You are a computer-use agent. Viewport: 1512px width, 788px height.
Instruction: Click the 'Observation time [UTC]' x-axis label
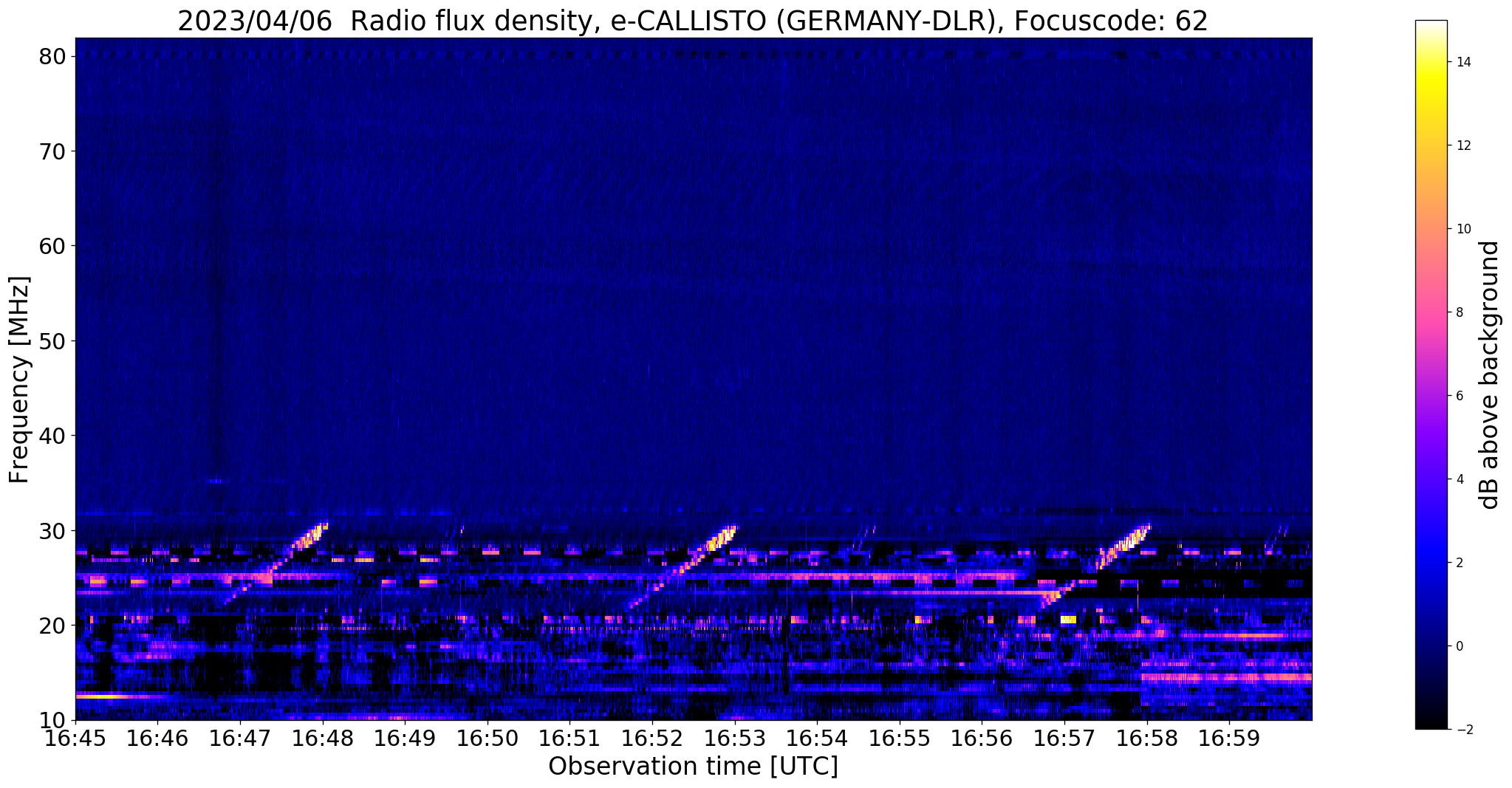pyautogui.click(x=693, y=767)
